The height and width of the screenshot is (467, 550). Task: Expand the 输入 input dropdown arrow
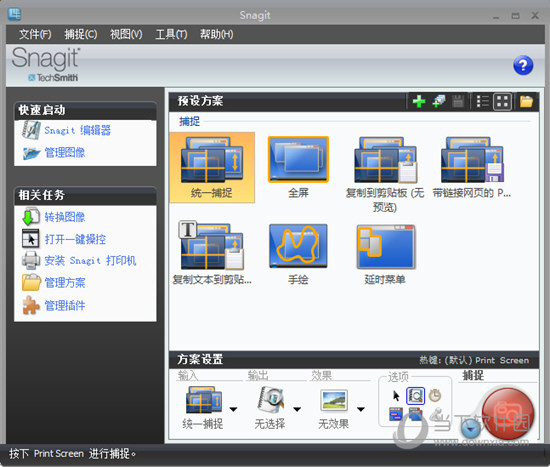click(233, 409)
